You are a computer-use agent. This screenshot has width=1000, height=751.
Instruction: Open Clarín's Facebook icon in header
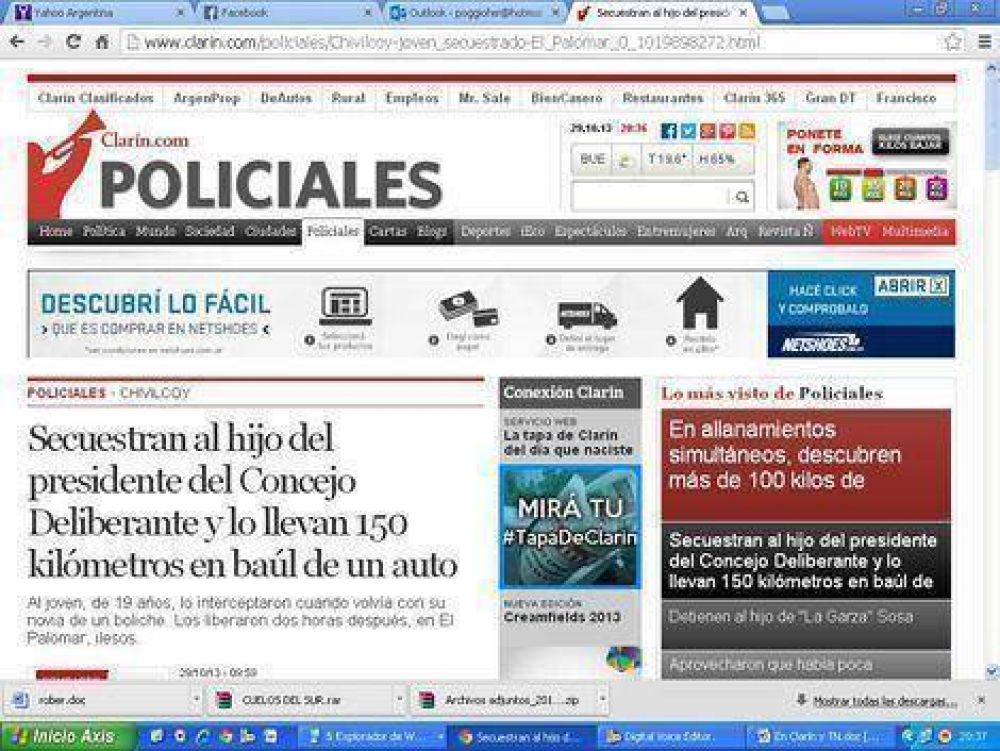(668, 131)
